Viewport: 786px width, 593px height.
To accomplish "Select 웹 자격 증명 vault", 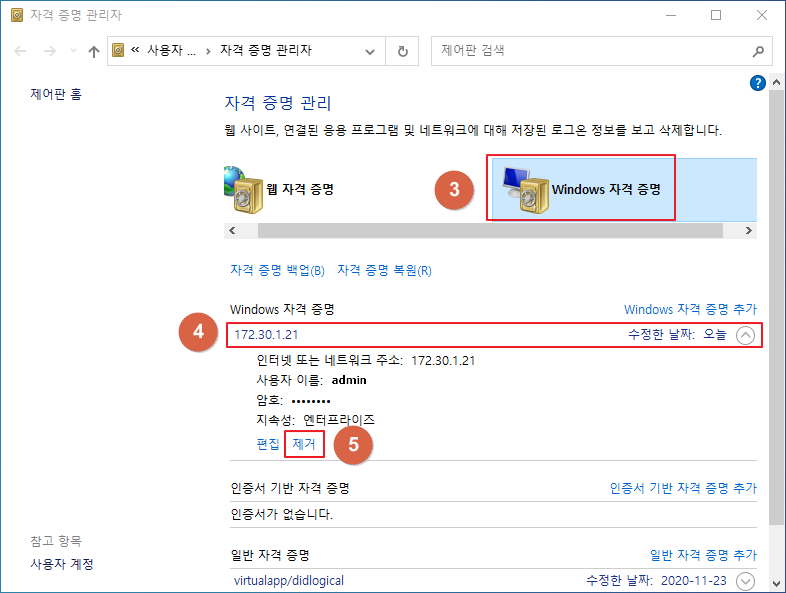I will pos(300,189).
